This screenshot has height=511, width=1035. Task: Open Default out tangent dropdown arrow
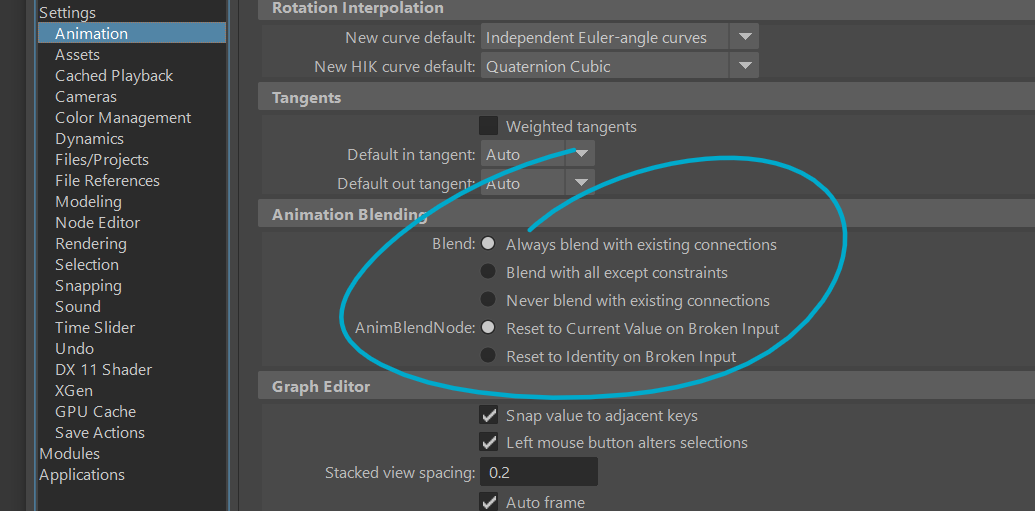pos(581,183)
